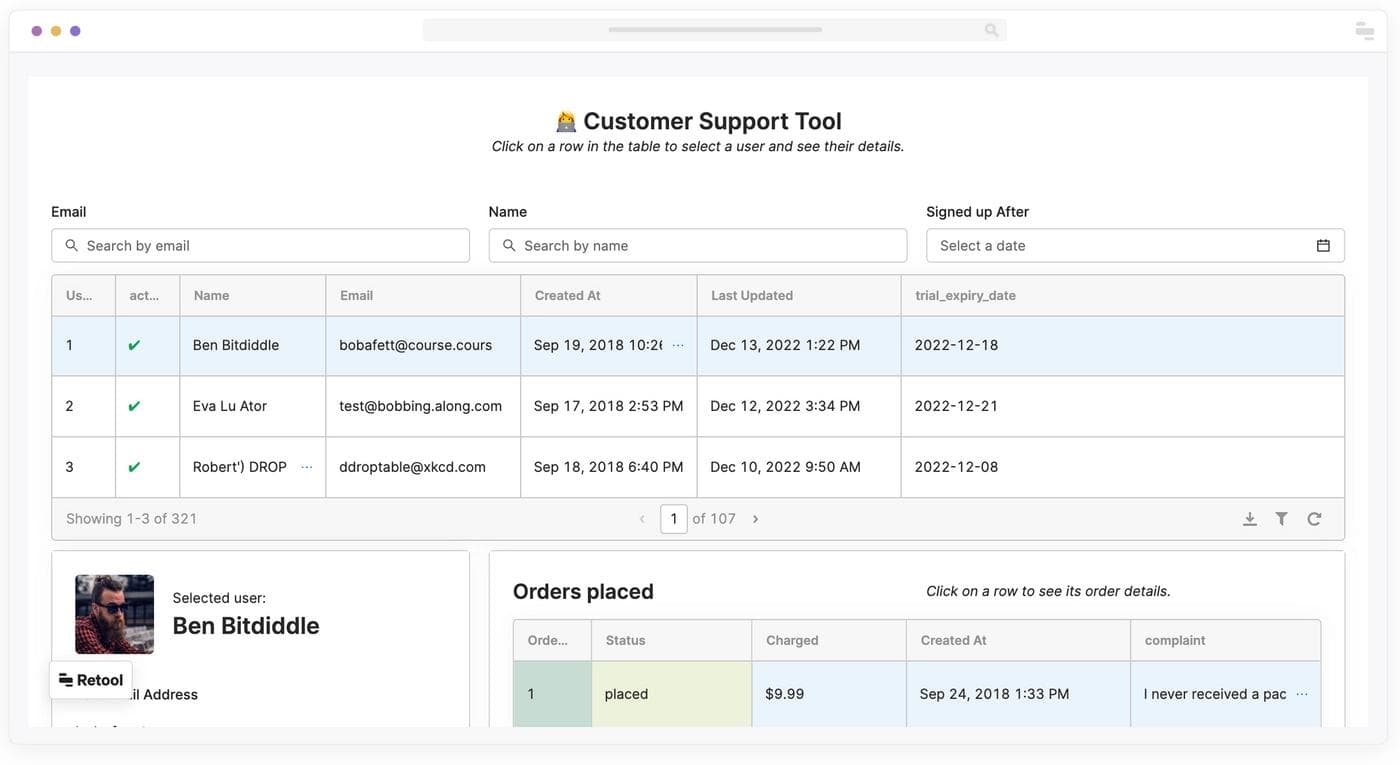Click the refresh table icon
The image size is (1400, 765).
coord(1314,519)
